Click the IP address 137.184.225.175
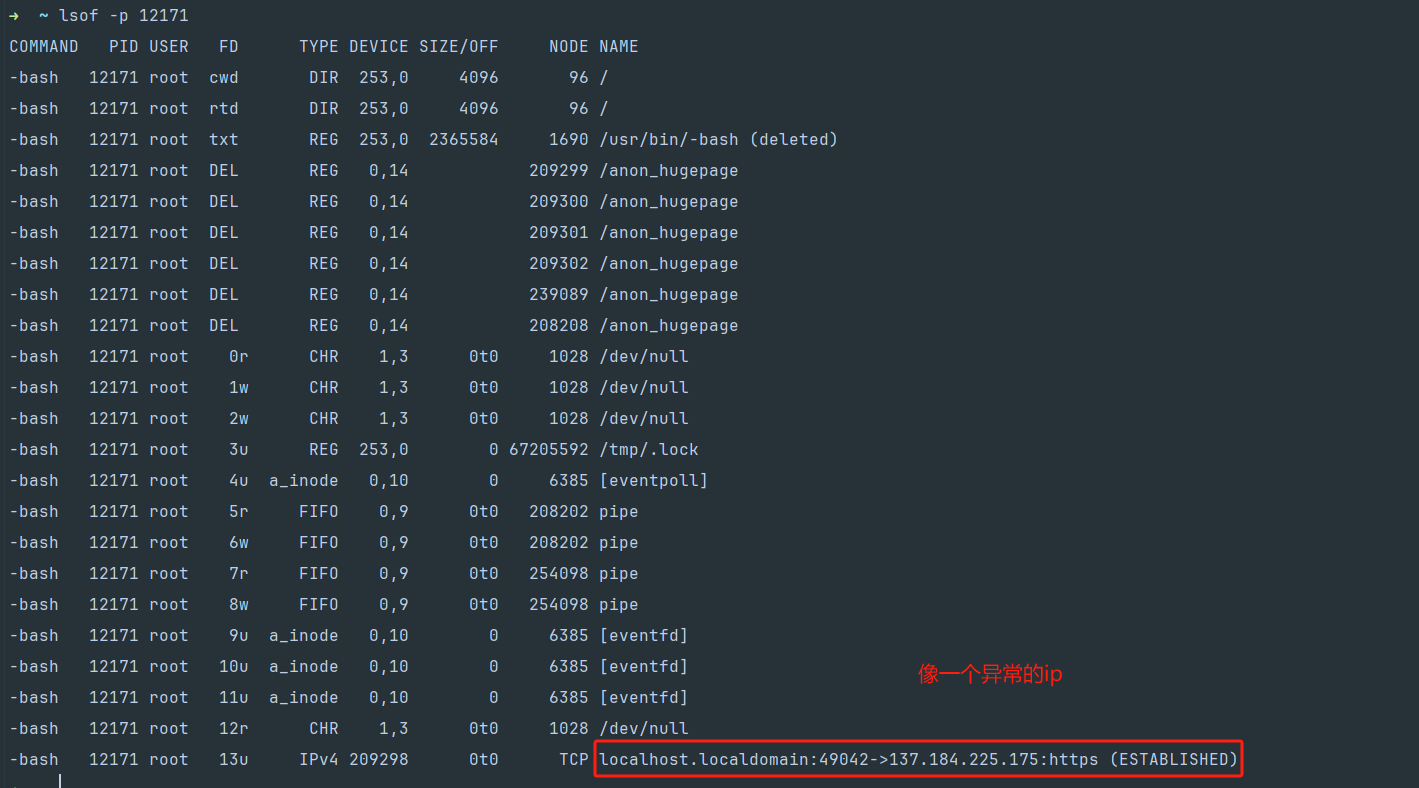 coord(964,760)
